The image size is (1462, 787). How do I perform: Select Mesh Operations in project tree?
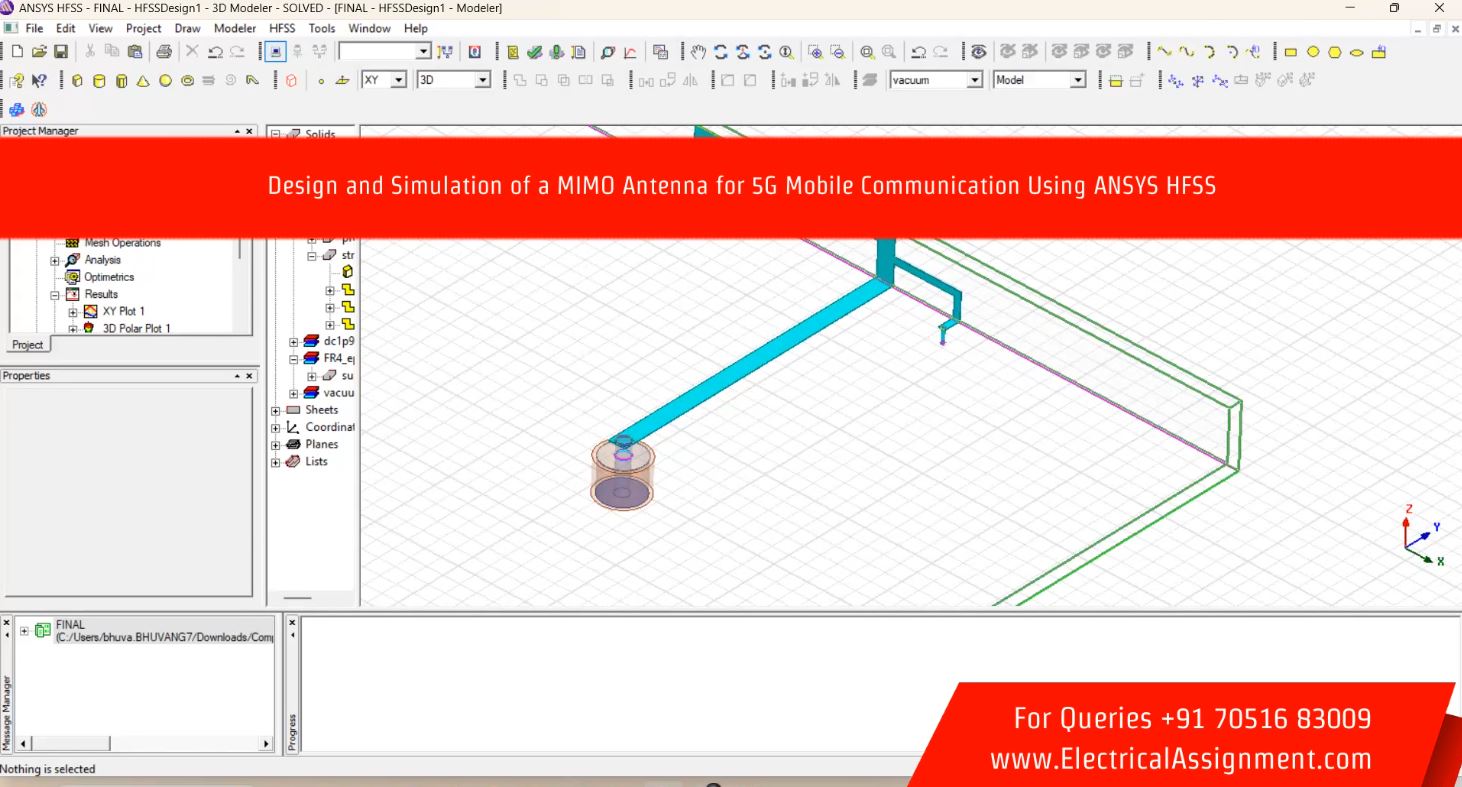click(x=122, y=243)
